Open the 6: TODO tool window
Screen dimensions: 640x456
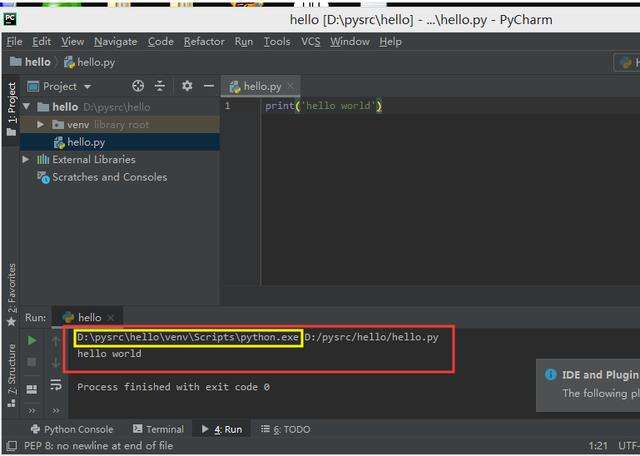(286, 429)
